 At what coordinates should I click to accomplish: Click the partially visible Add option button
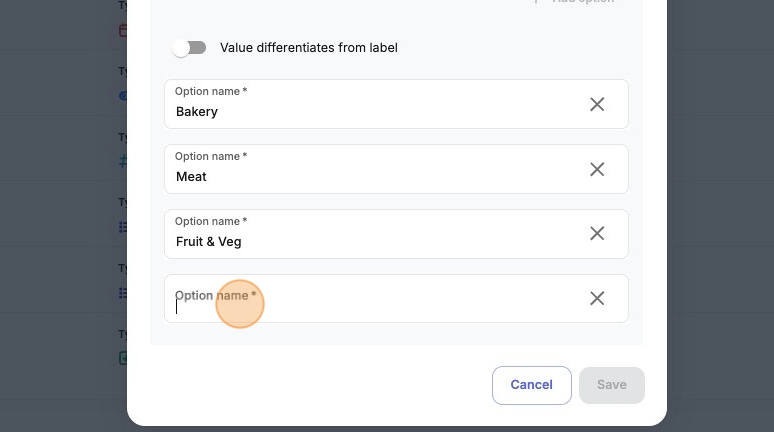coord(575,1)
